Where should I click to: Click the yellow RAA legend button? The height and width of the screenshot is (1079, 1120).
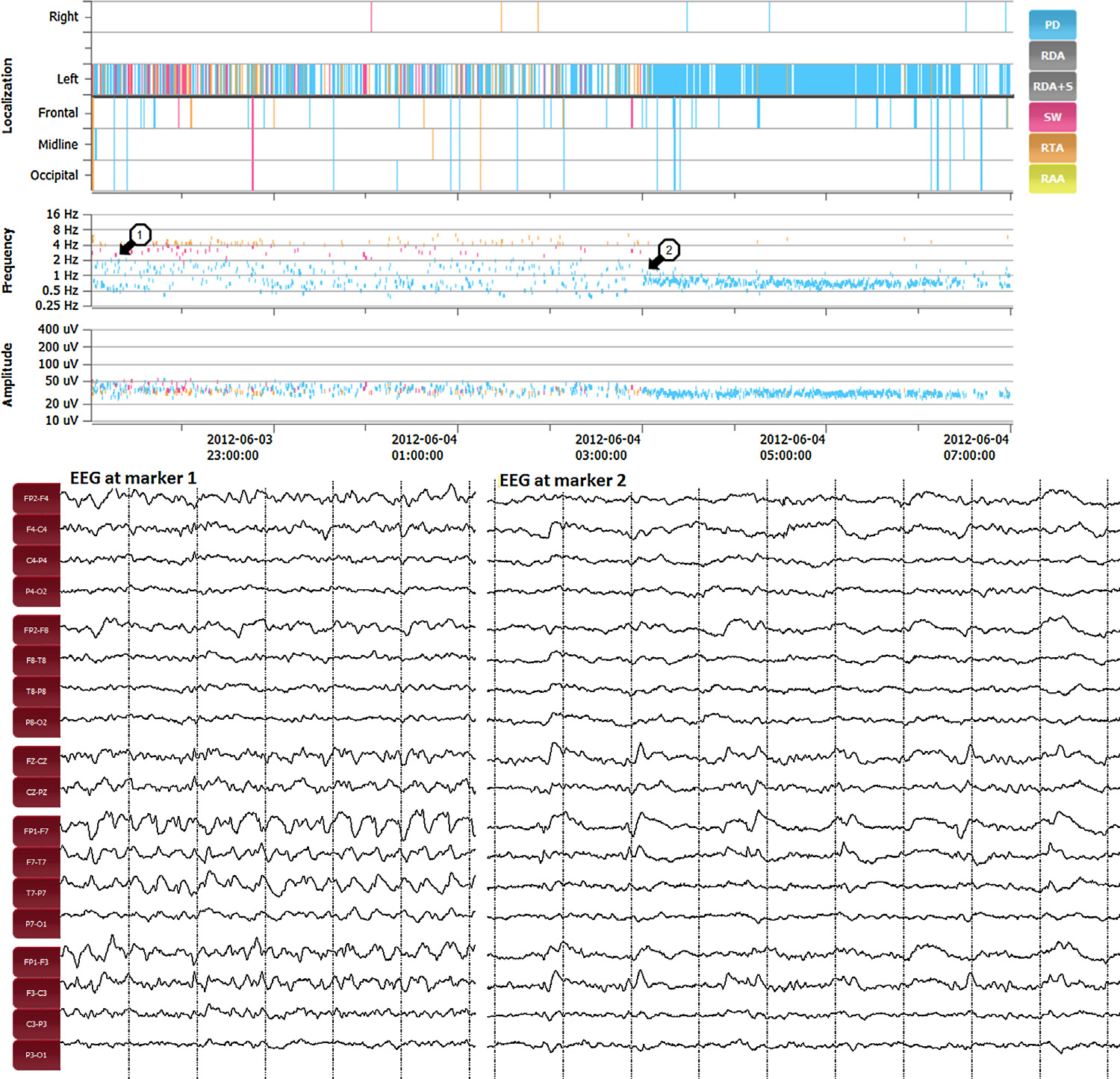click(1052, 178)
